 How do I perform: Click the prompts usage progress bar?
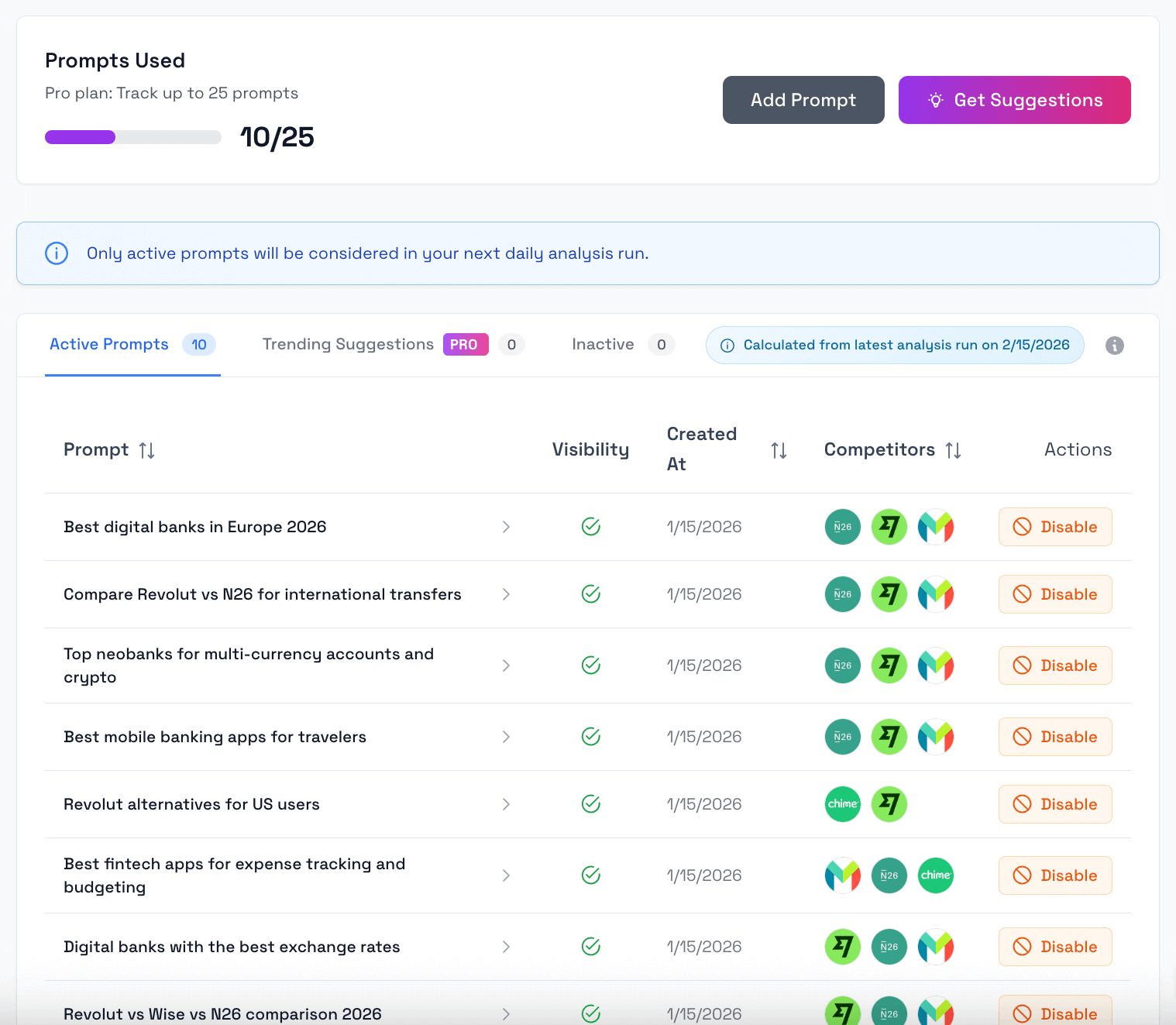pos(132,137)
